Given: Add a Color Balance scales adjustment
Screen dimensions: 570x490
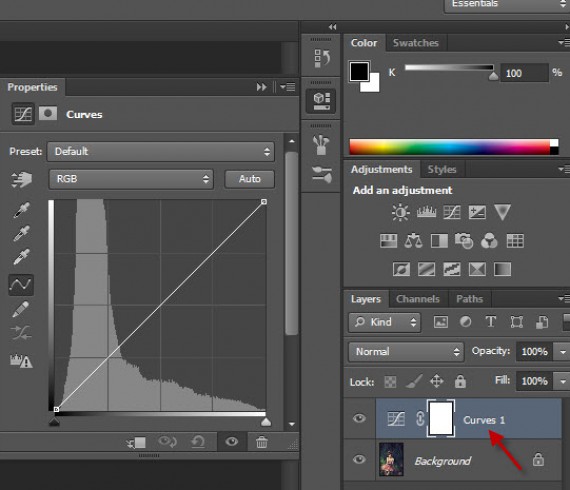Looking at the screenshot, I should [413, 241].
